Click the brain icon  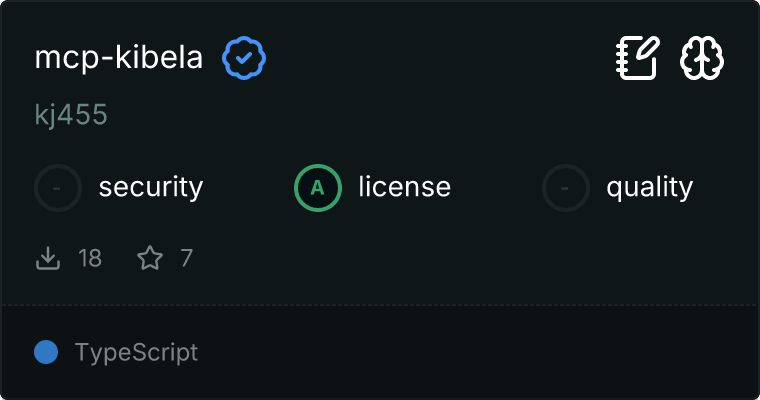click(x=702, y=58)
